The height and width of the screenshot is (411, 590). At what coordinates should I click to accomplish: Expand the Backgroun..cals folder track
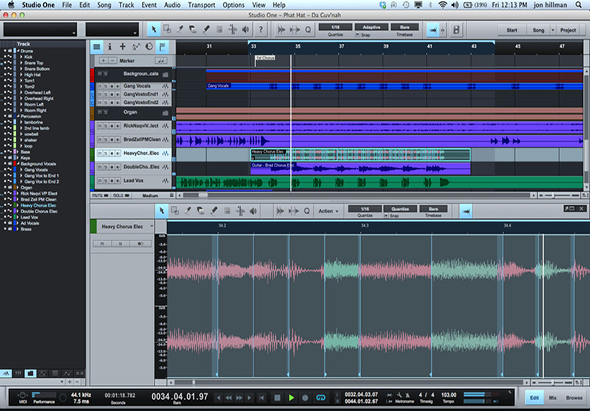[165, 74]
